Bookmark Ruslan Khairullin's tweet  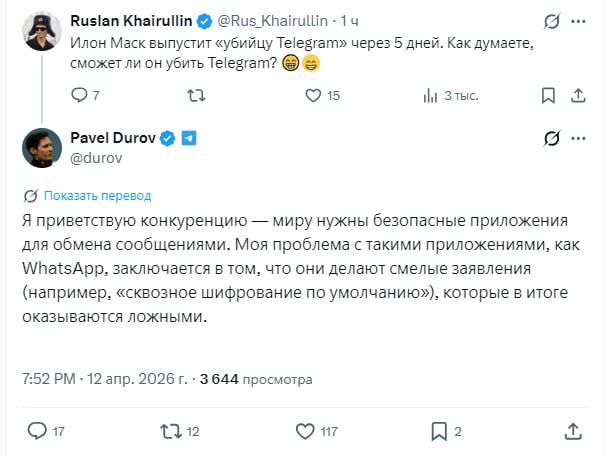click(549, 96)
